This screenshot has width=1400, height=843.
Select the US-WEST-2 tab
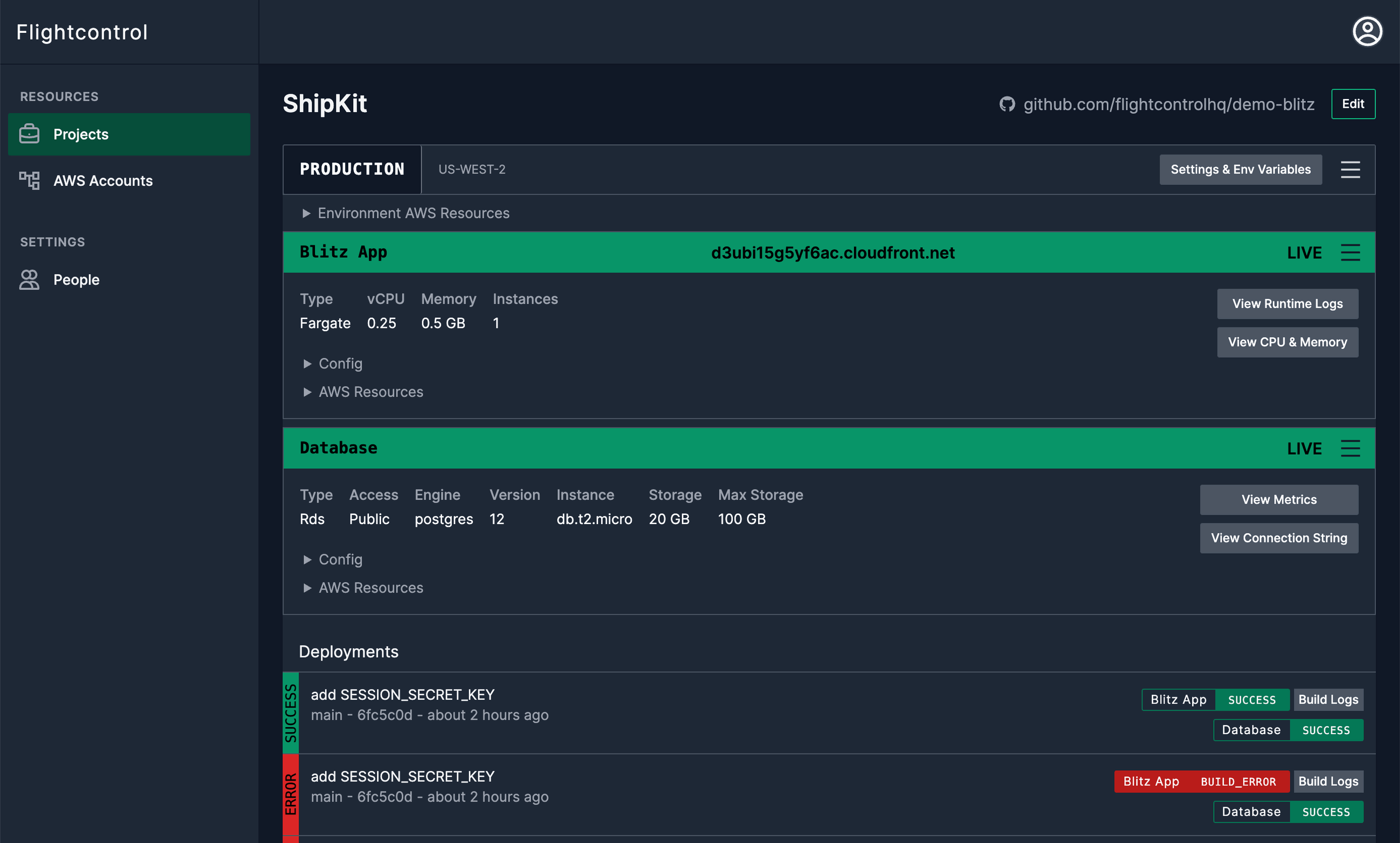472,169
